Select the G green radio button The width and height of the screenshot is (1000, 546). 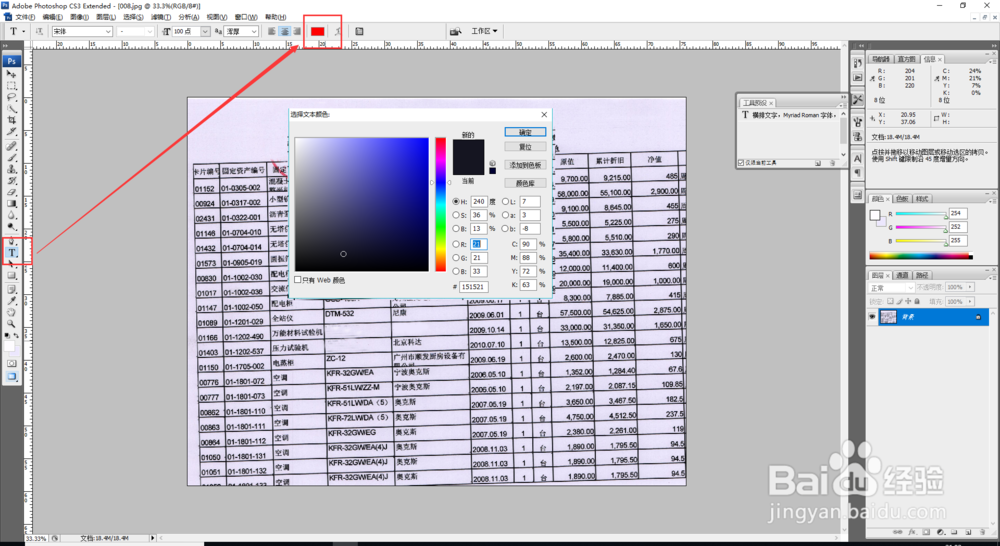[456, 258]
